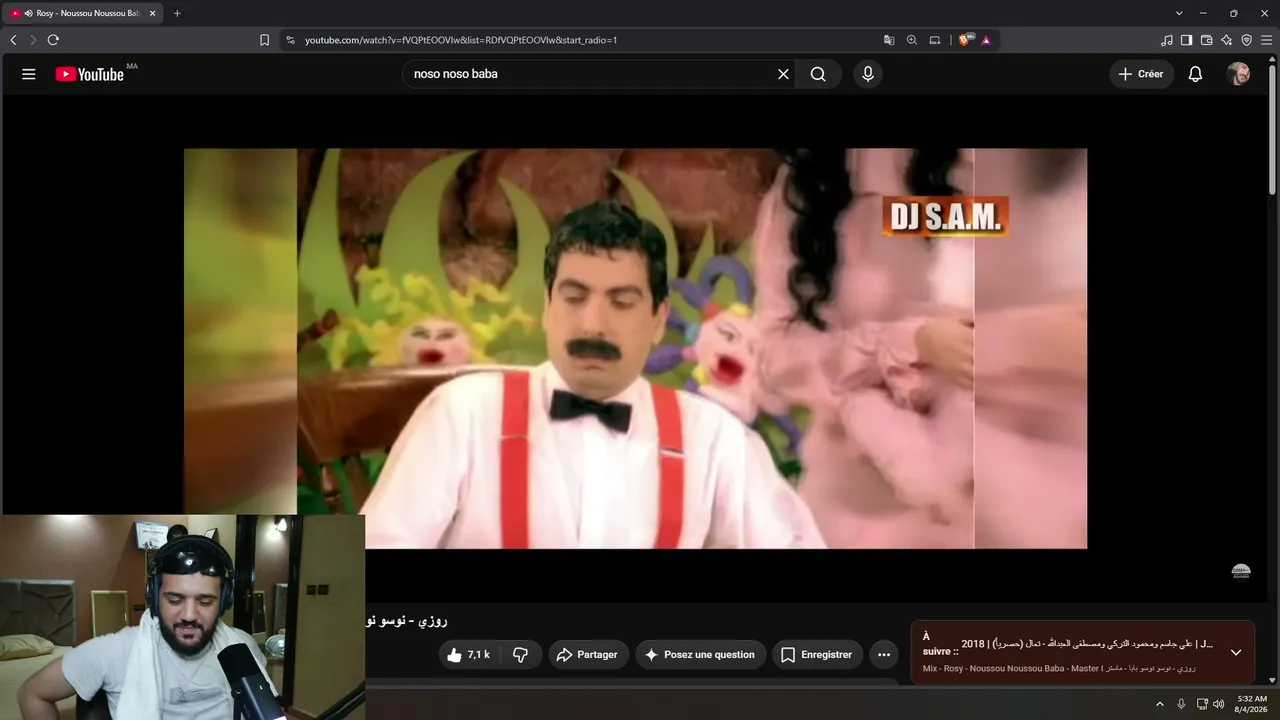Close the Rosy YouTube tab

(x=153, y=13)
